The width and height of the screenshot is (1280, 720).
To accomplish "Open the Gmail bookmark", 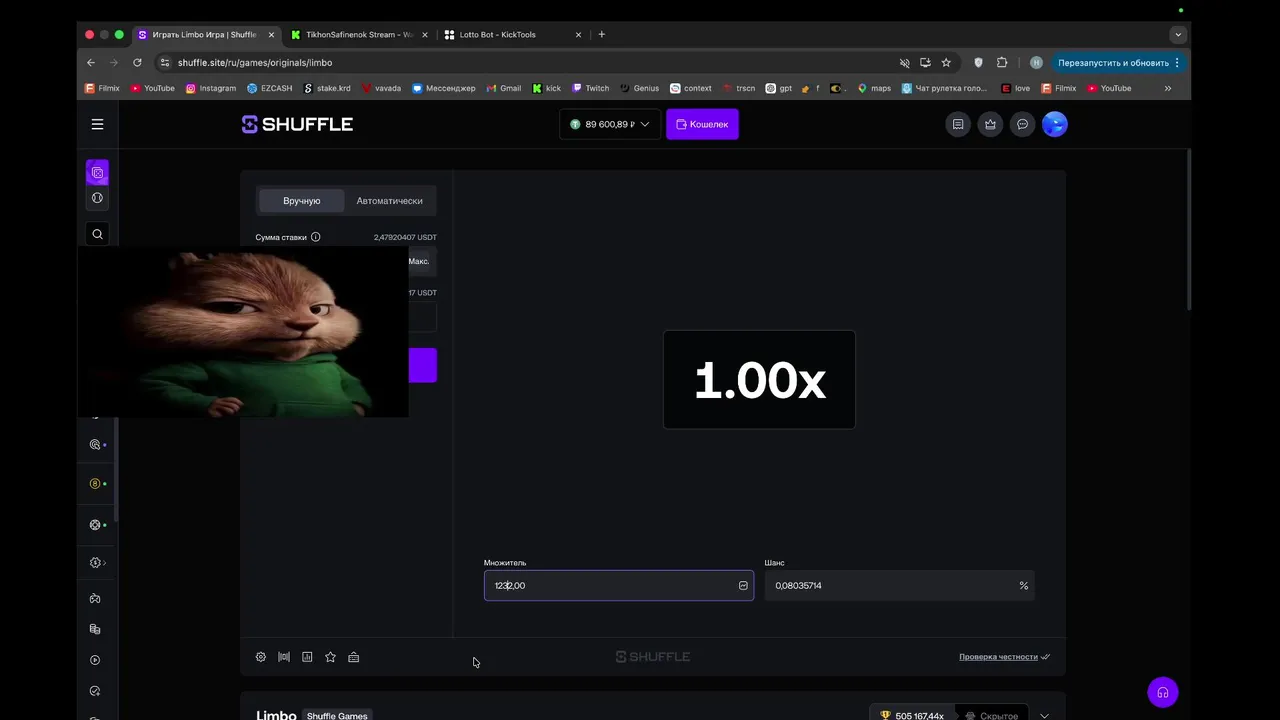I will (504, 88).
